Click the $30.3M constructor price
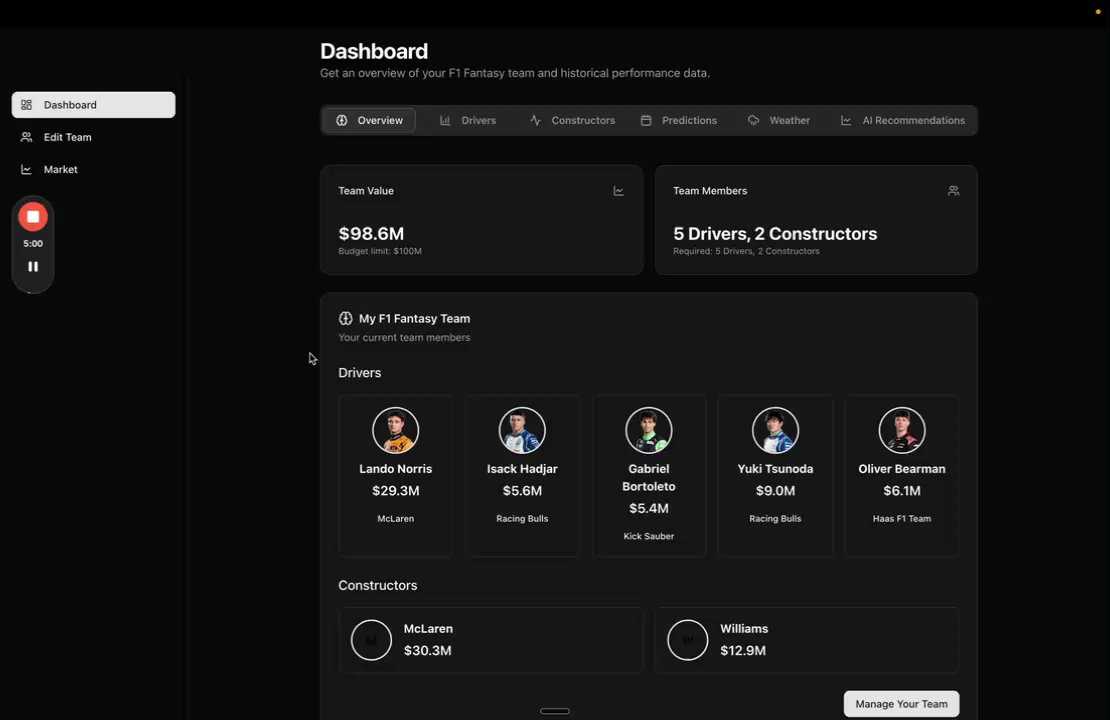The image size is (1110, 720). (428, 651)
